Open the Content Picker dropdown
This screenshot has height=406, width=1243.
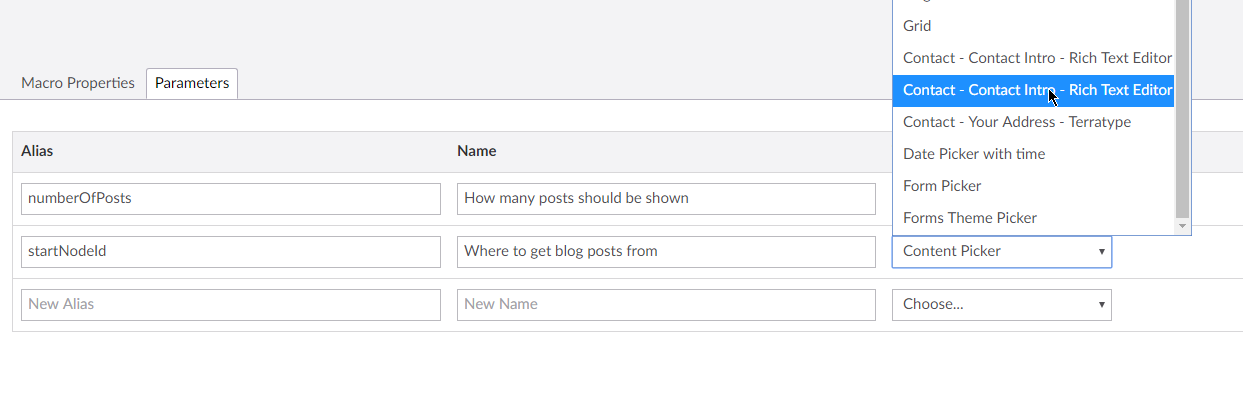pyautogui.click(x=1001, y=251)
